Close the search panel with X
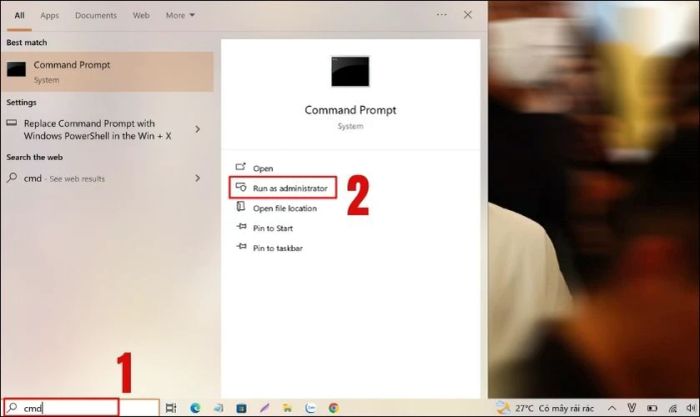This screenshot has width=700, height=417. [467, 15]
